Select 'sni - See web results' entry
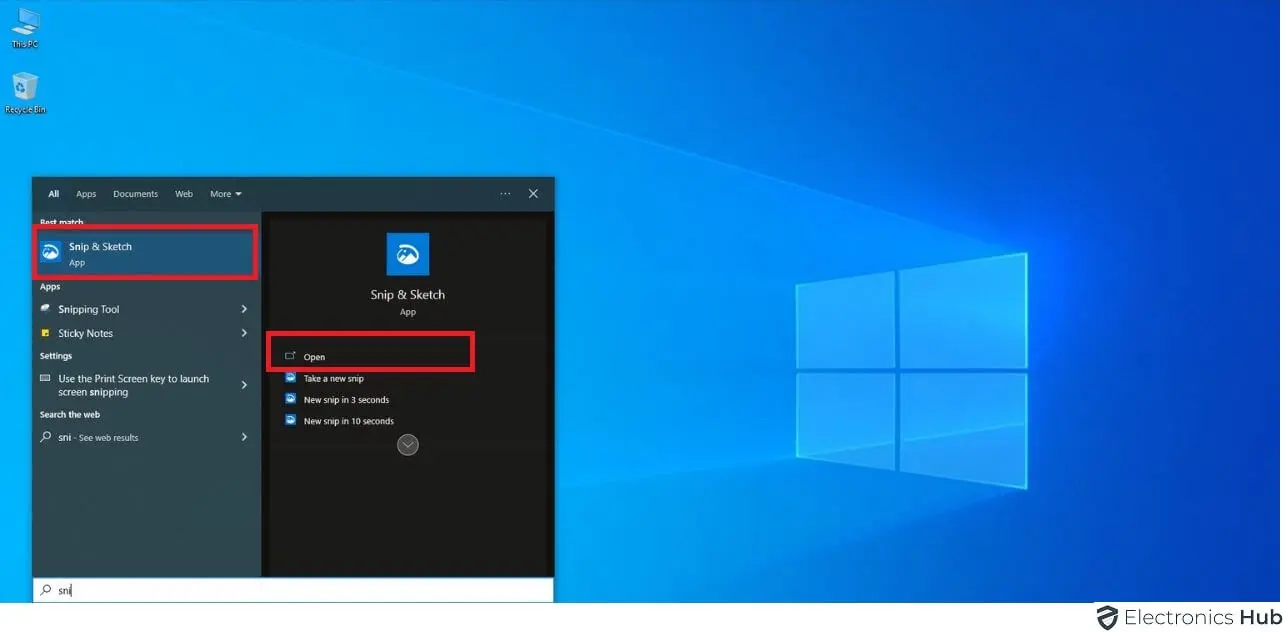 [x=134, y=437]
